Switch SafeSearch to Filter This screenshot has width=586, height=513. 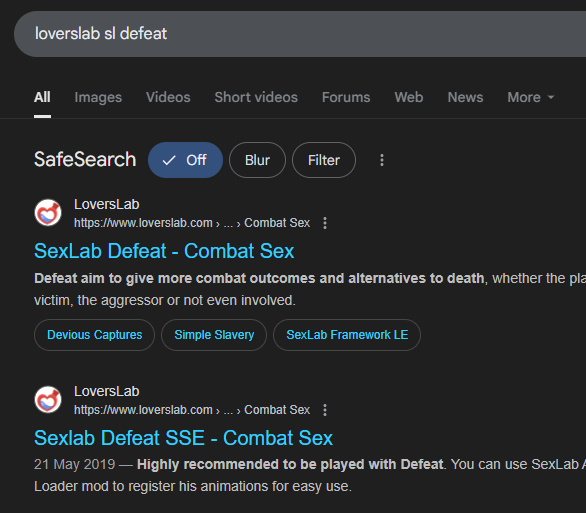pos(324,160)
